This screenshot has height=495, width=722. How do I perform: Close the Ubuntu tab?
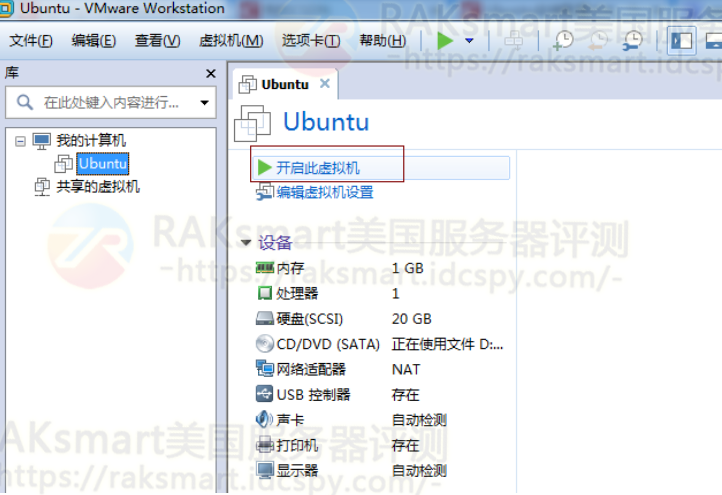click(x=324, y=84)
